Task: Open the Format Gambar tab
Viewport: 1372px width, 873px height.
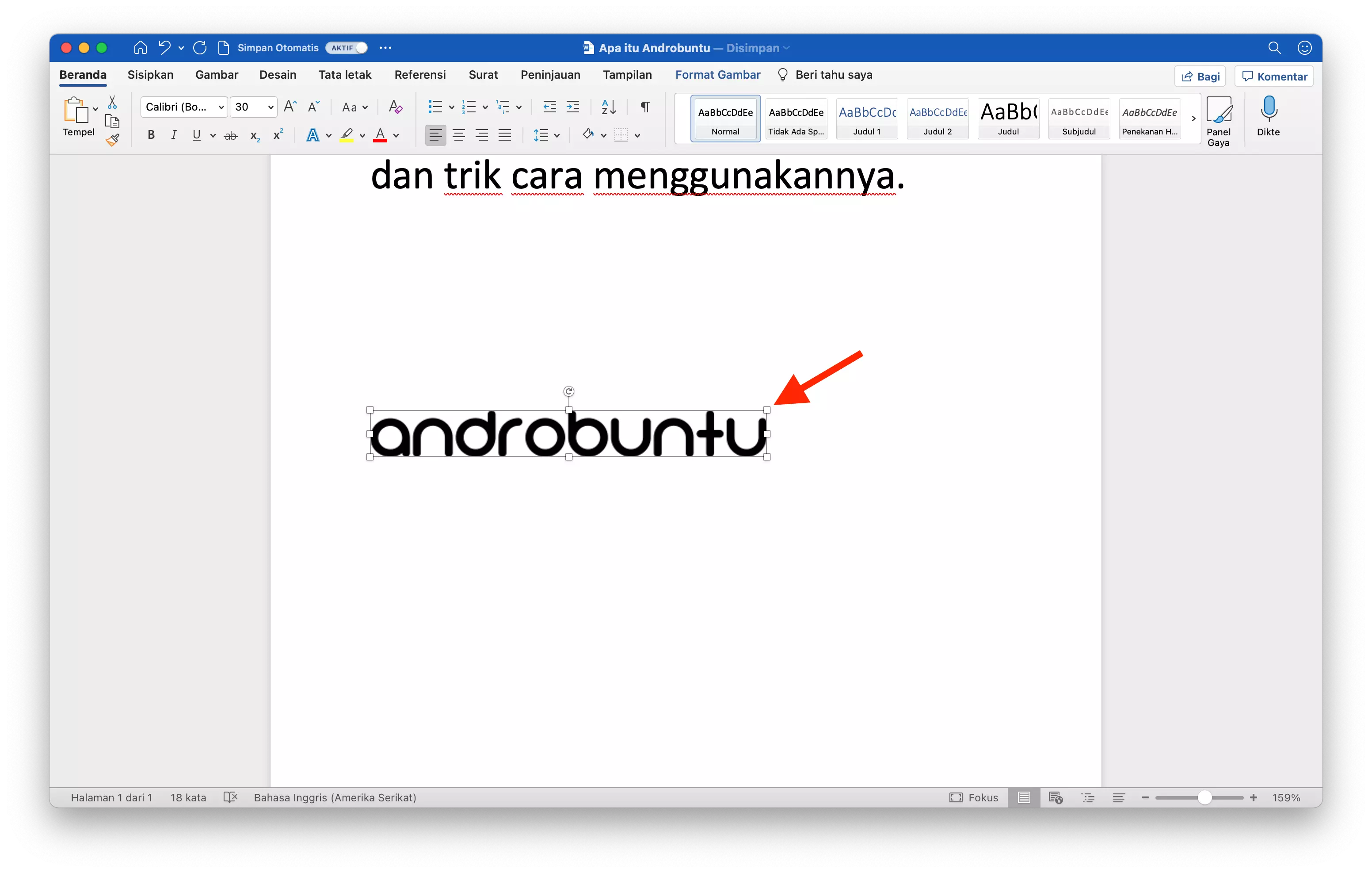Action: [717, 75]
